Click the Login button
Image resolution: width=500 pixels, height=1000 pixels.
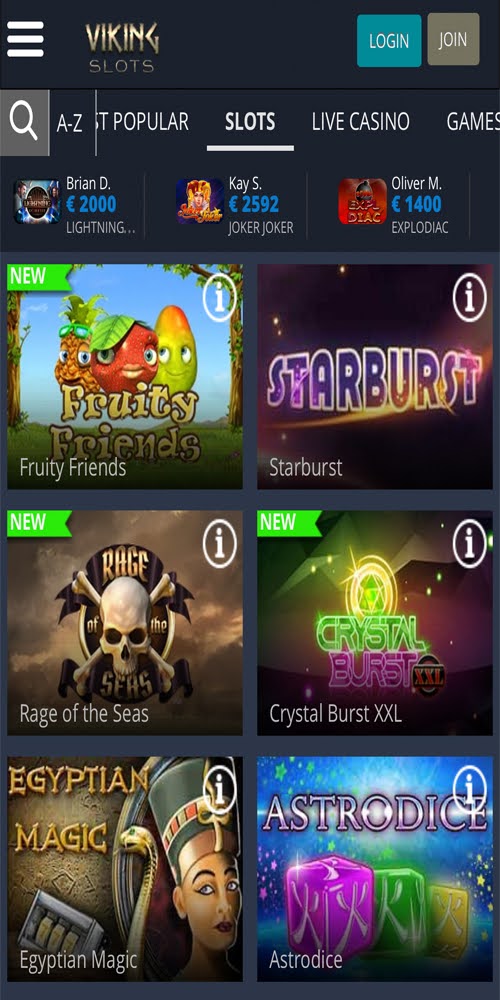point(389,41)
